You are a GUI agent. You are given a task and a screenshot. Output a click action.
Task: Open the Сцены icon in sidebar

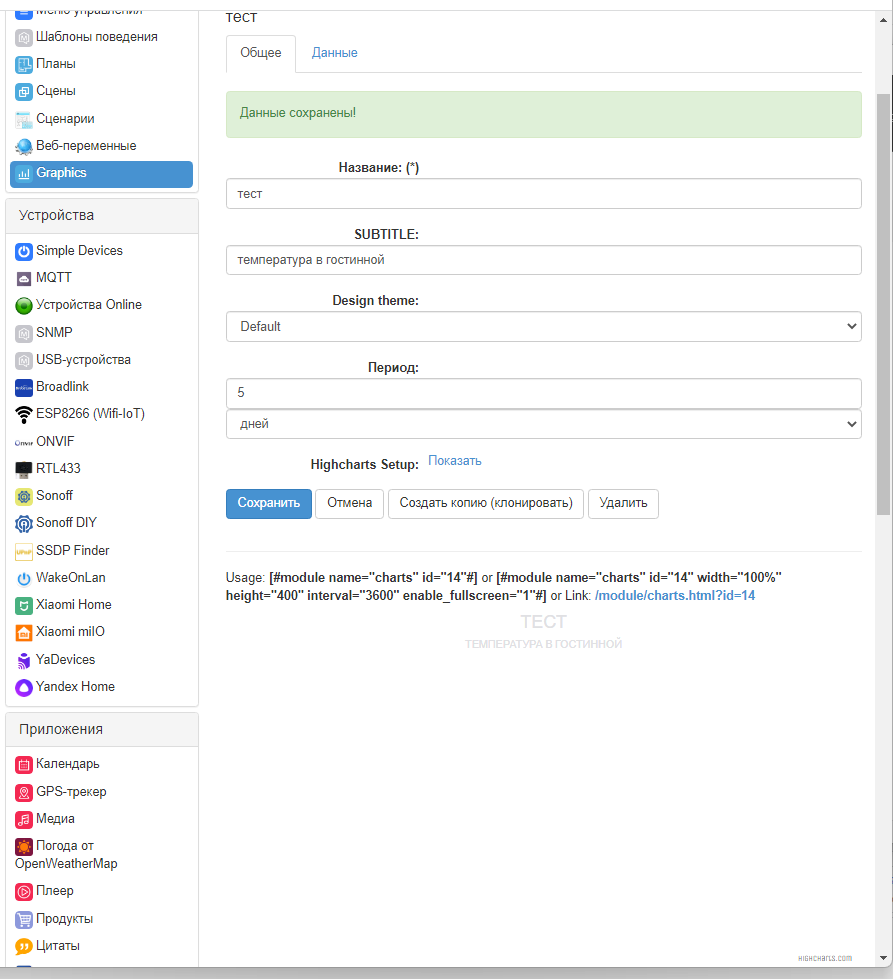point(24,92)
